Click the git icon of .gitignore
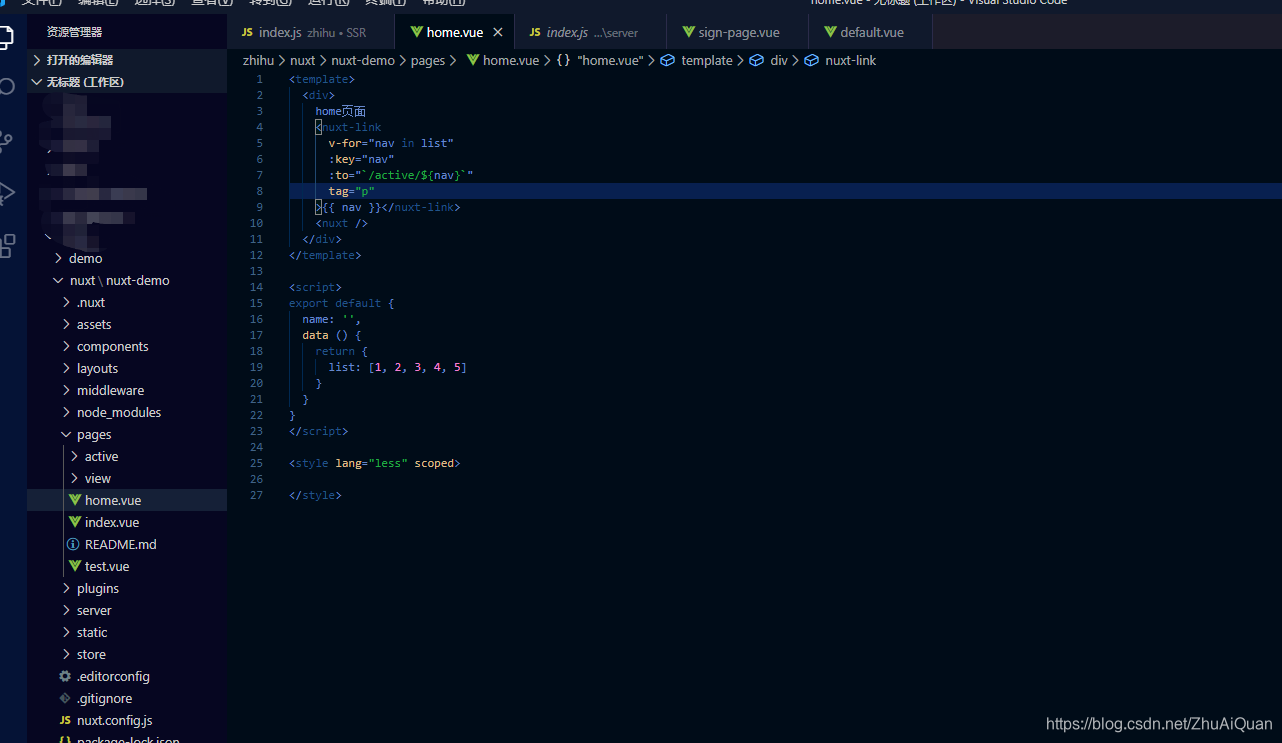This screenshot has height=743, width=1282. coord(65,698)
